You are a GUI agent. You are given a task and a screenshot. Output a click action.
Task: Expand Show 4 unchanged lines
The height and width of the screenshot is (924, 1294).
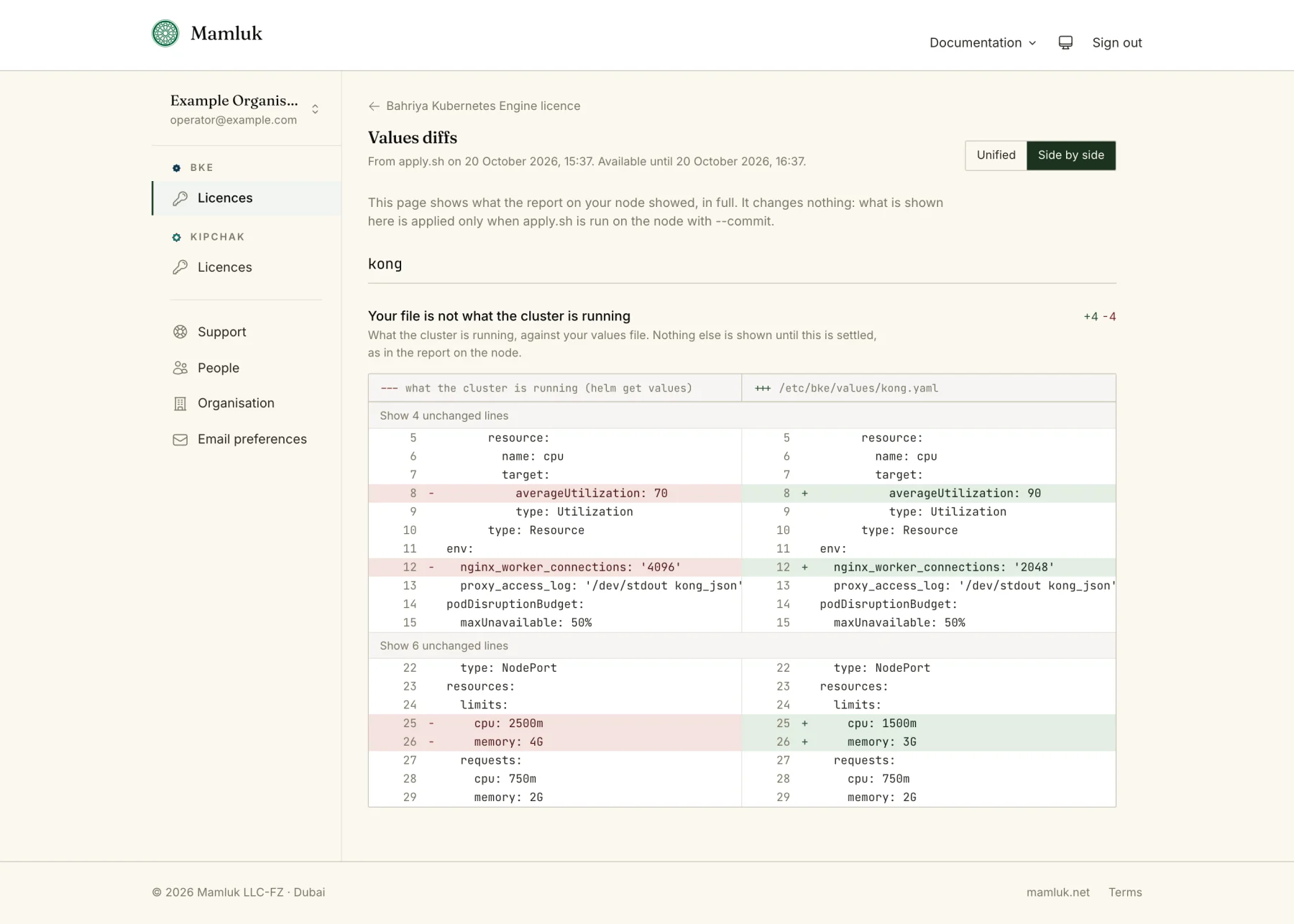742,415
